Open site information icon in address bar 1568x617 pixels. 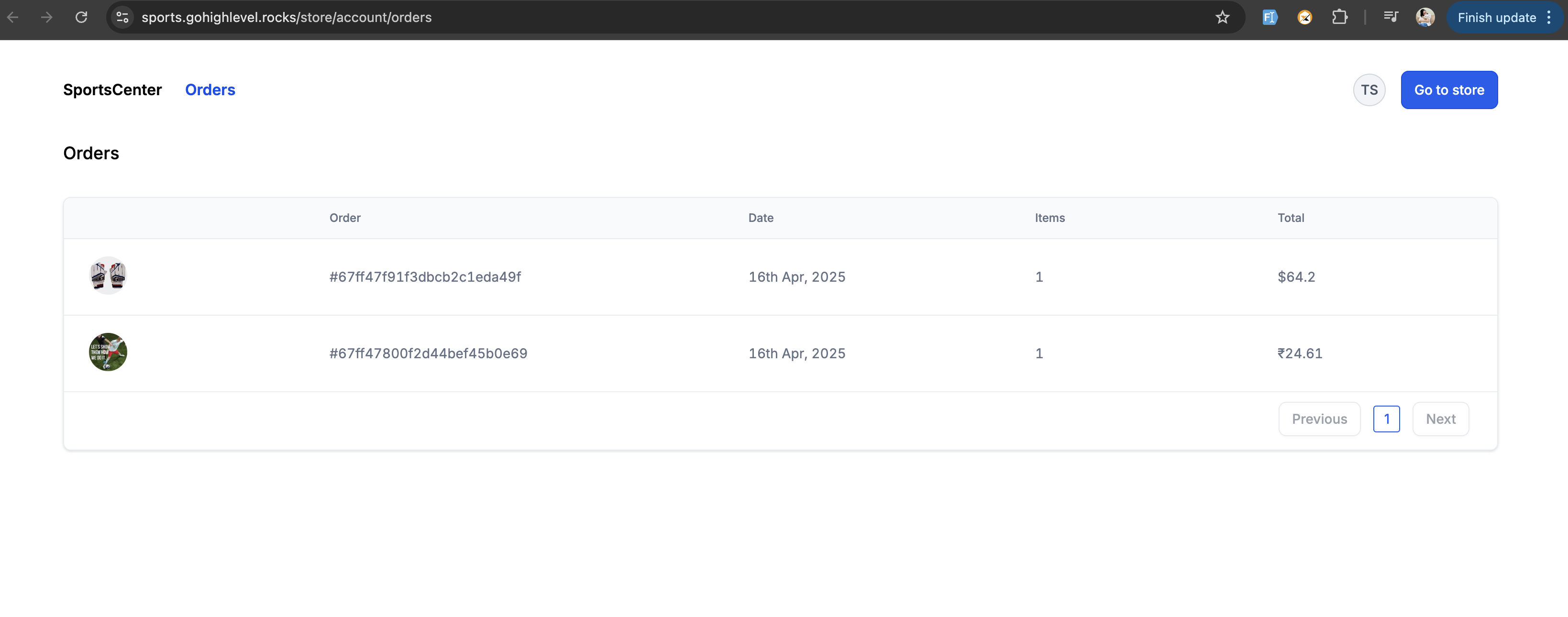(122, 17)
